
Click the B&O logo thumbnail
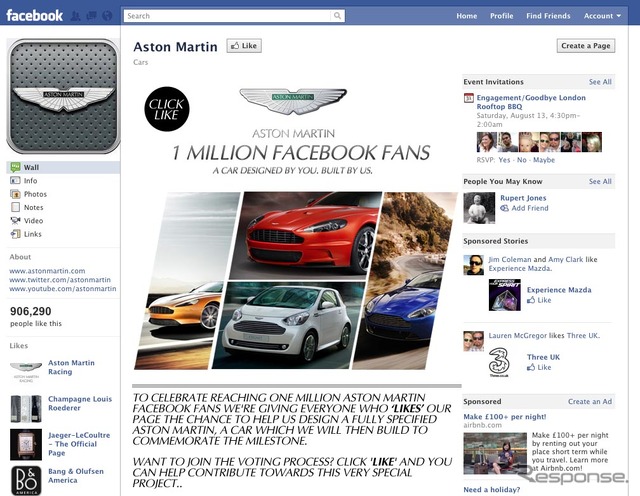pos(26,480)
